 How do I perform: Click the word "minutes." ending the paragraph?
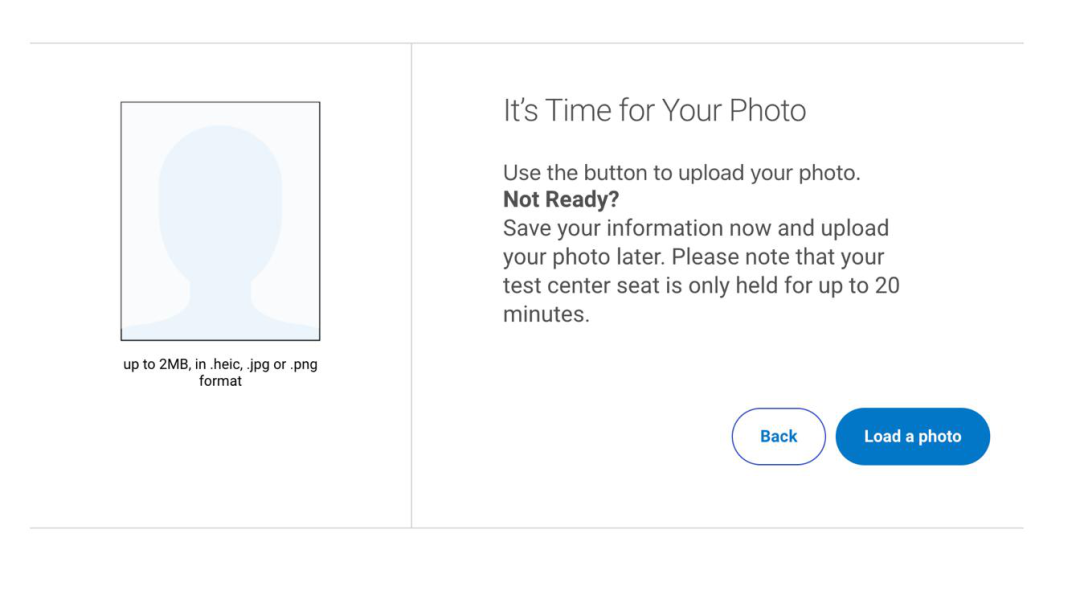[546, 314]
